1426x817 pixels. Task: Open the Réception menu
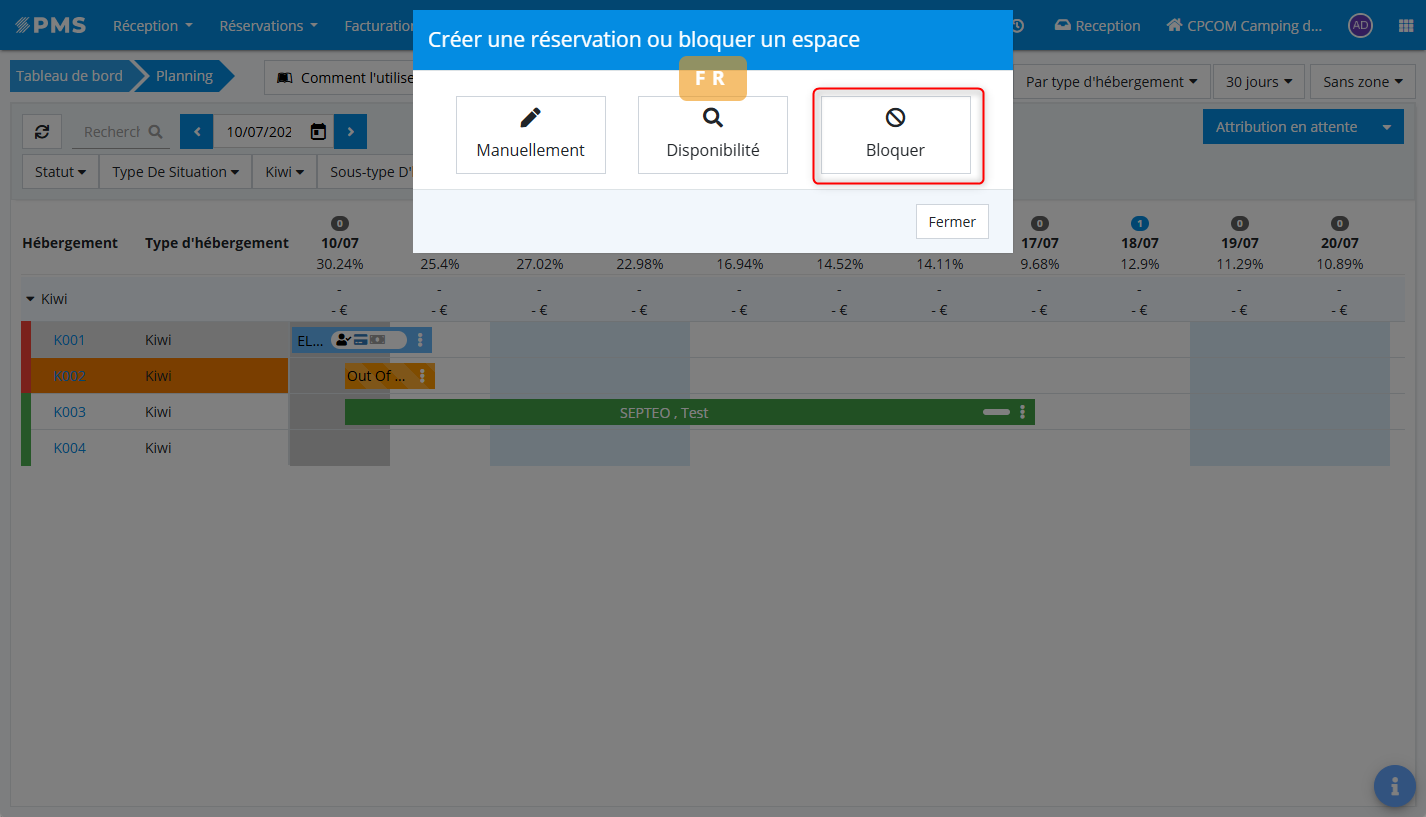tap(152, 26)
